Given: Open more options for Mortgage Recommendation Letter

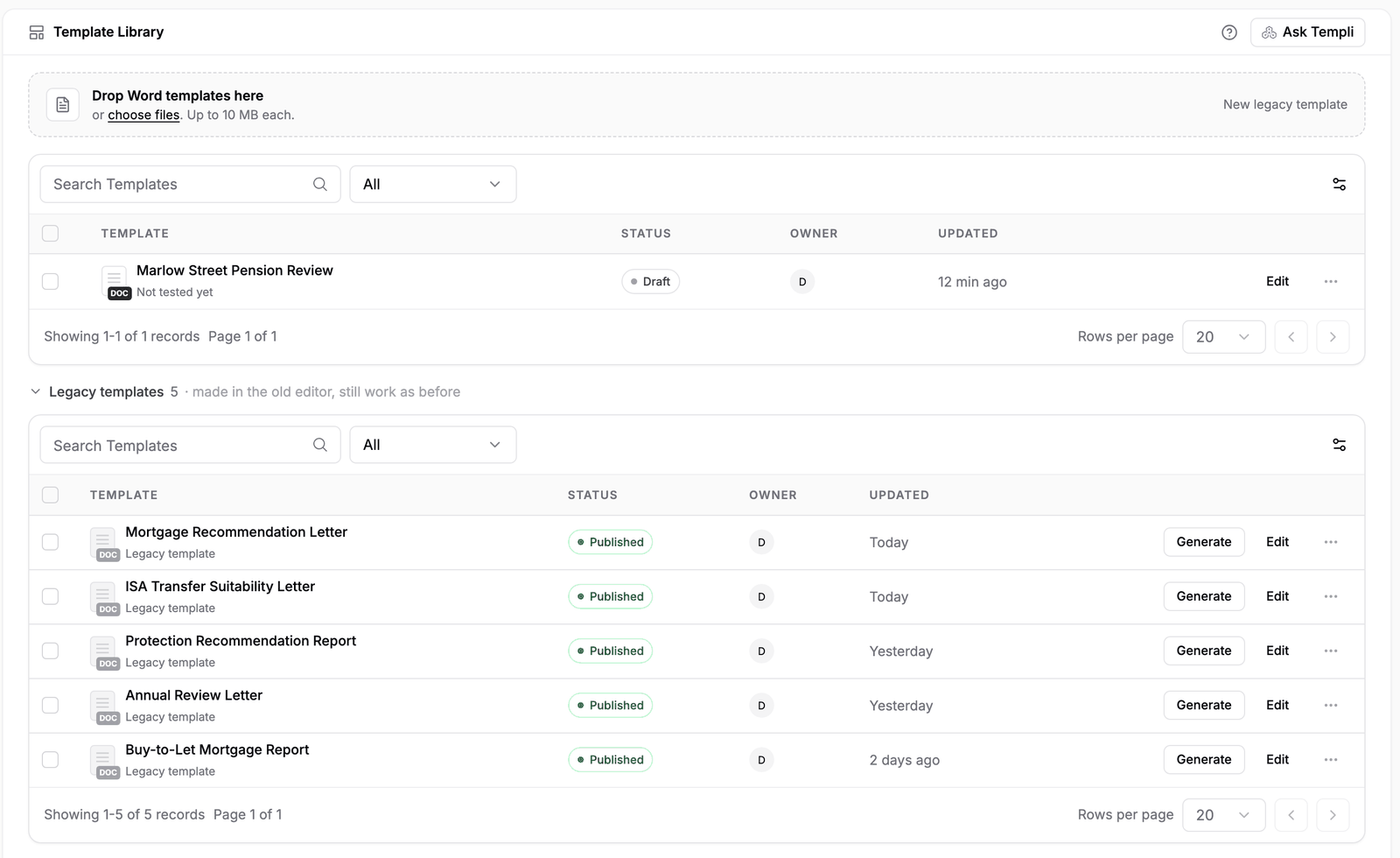Looking at the screenshot, I should coord(1331,542).
